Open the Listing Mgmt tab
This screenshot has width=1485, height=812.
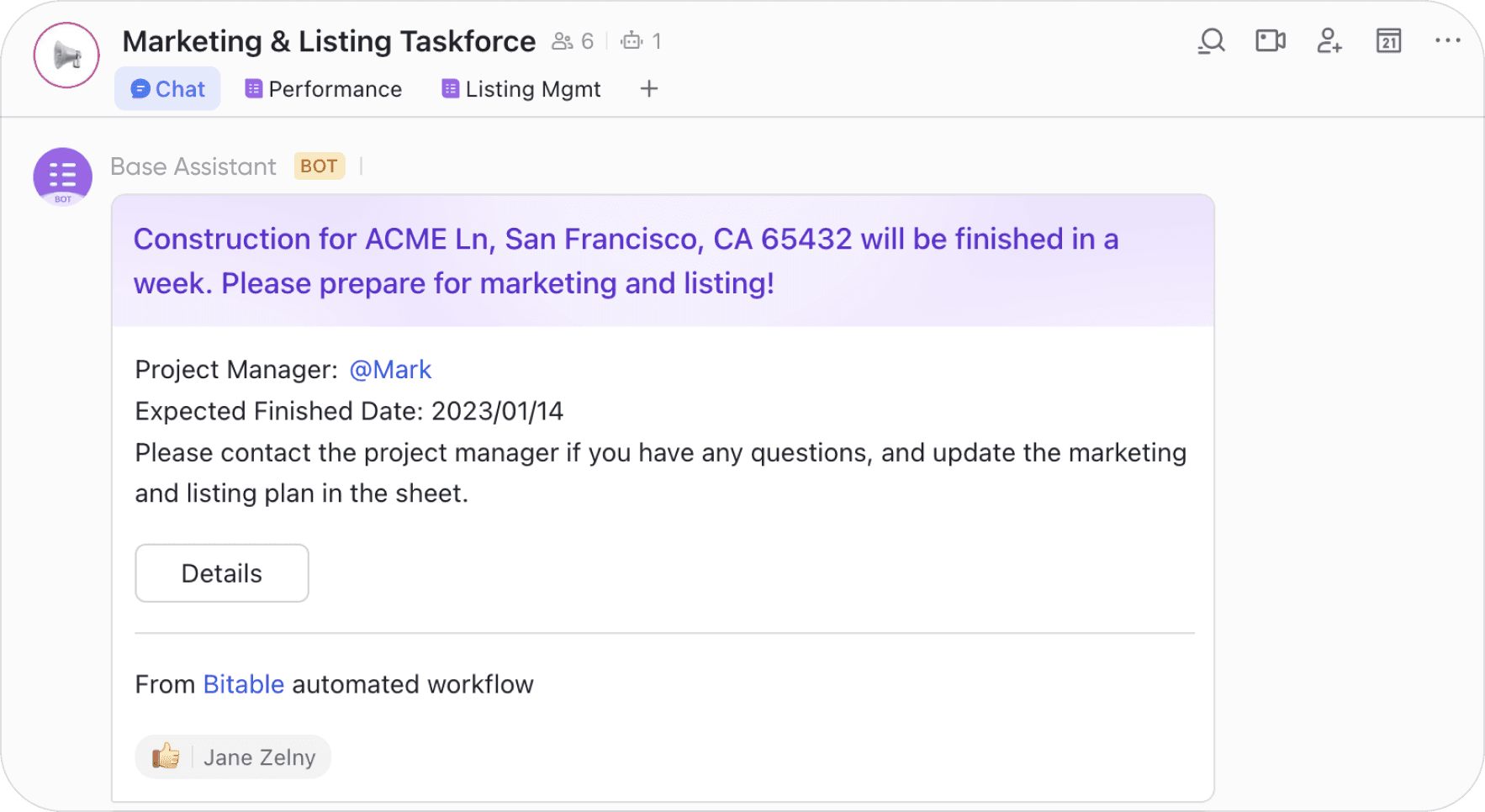pos(521,89)
